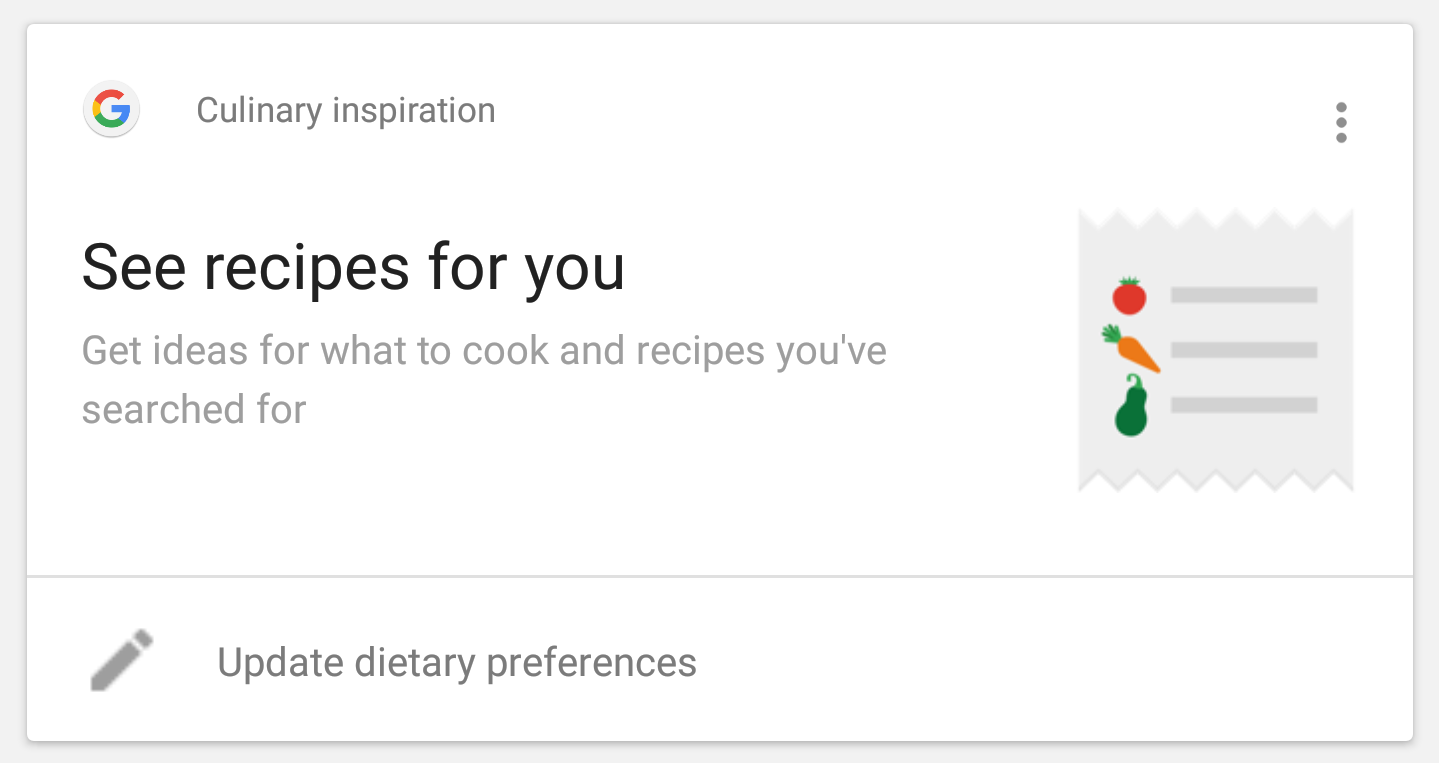Click the pencil edit icon
1439x763 pixels.
[x=122, y=660]
